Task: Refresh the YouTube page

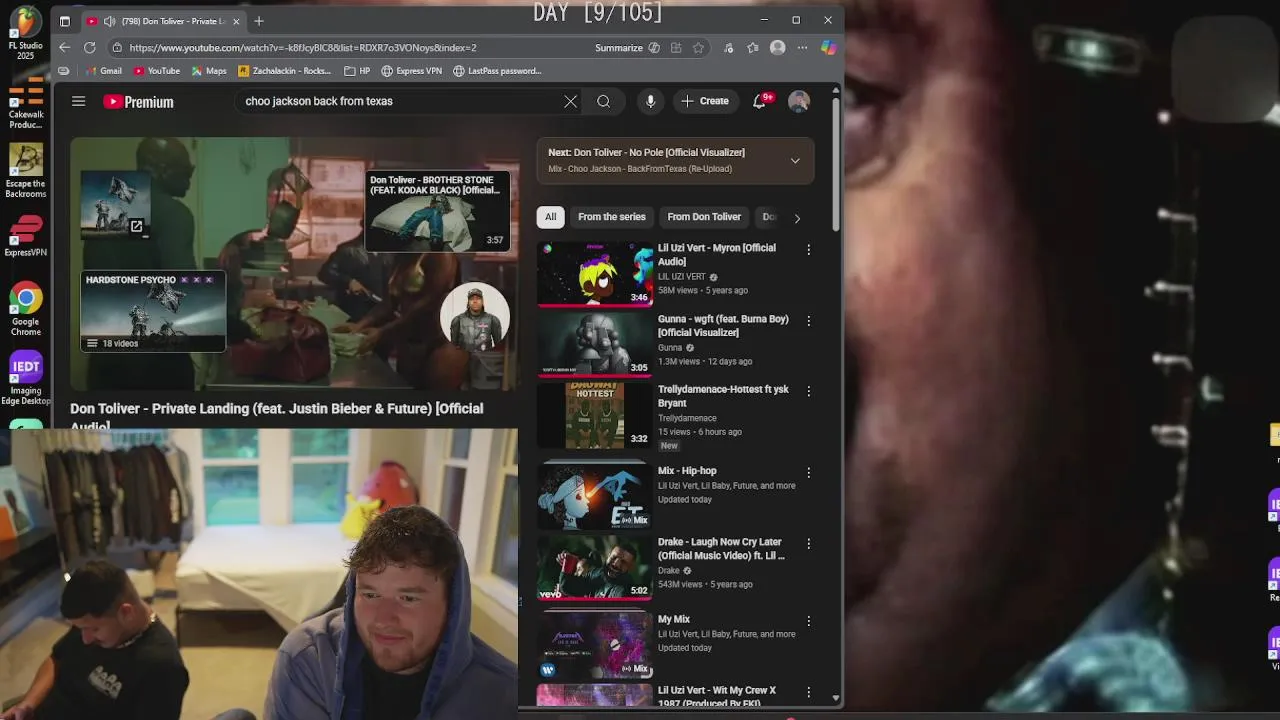Action: tap(90, 47)
